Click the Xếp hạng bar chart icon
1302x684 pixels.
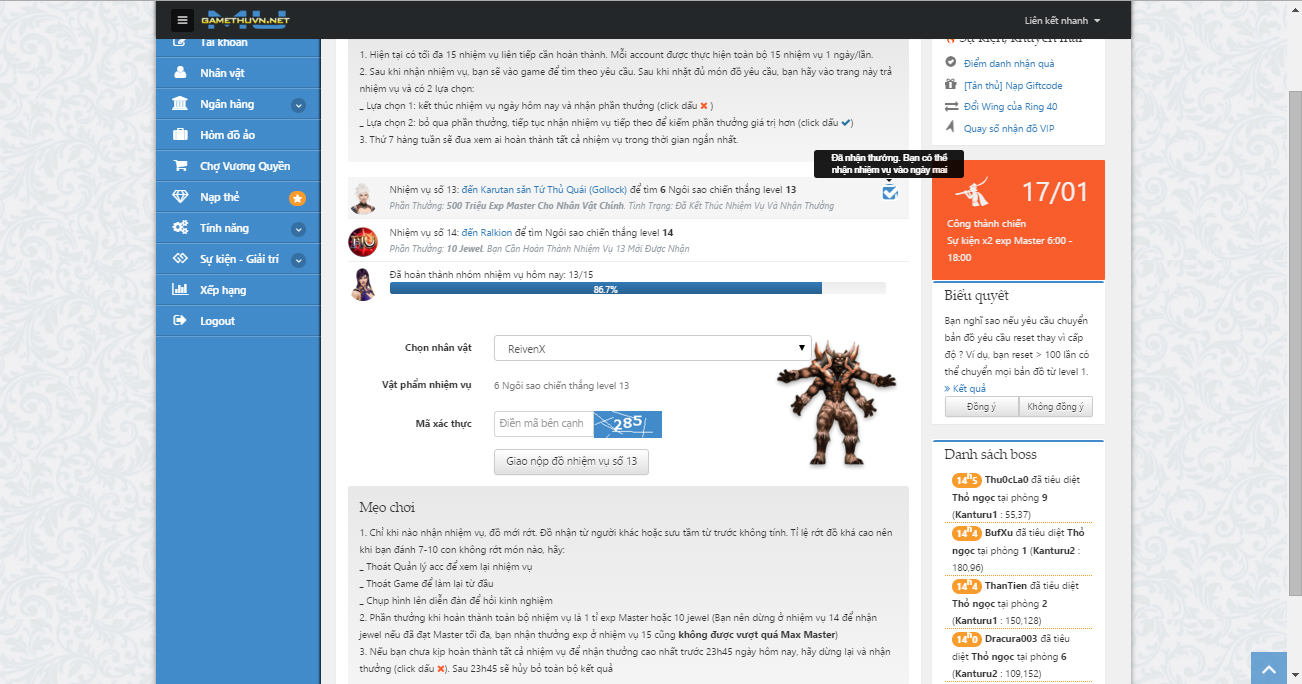[x=180, y=290]
